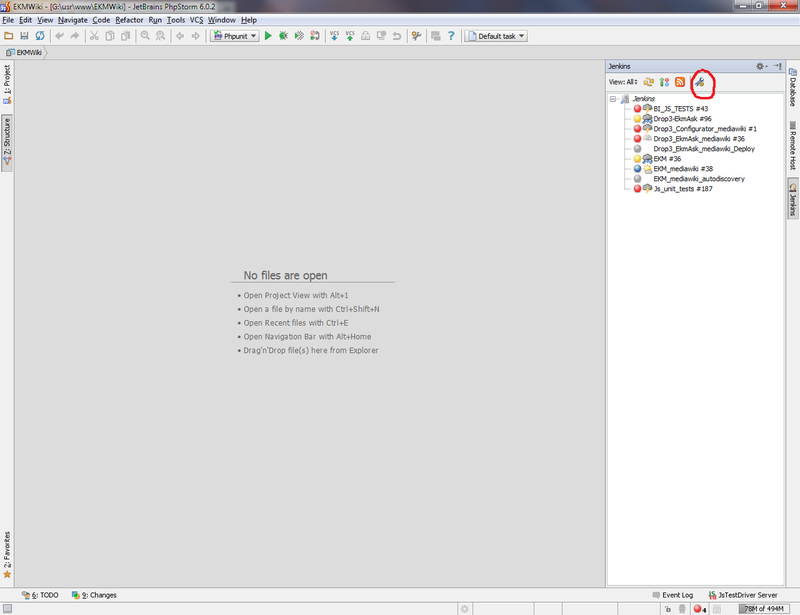Open the Jenkins RSS feed icon
Image resolution: width=800 pixels, height=615 pixels.
point(680,82)
